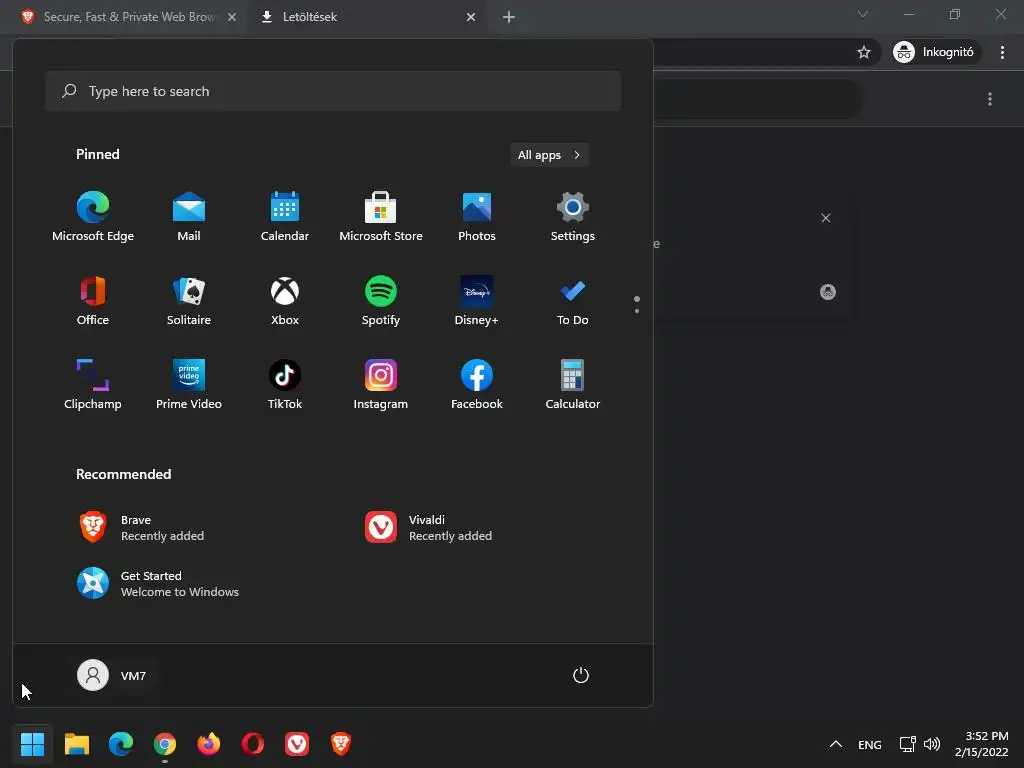Close the Secure, Fast & Private tab

(232, 18)
